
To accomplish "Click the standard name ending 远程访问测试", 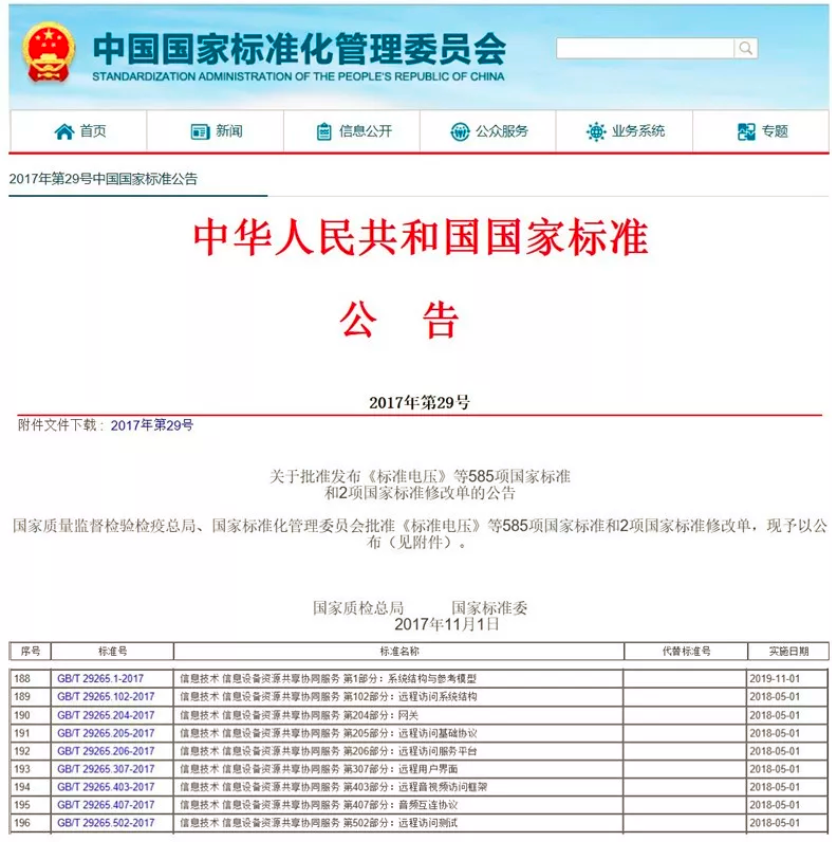I will [319, 823].
